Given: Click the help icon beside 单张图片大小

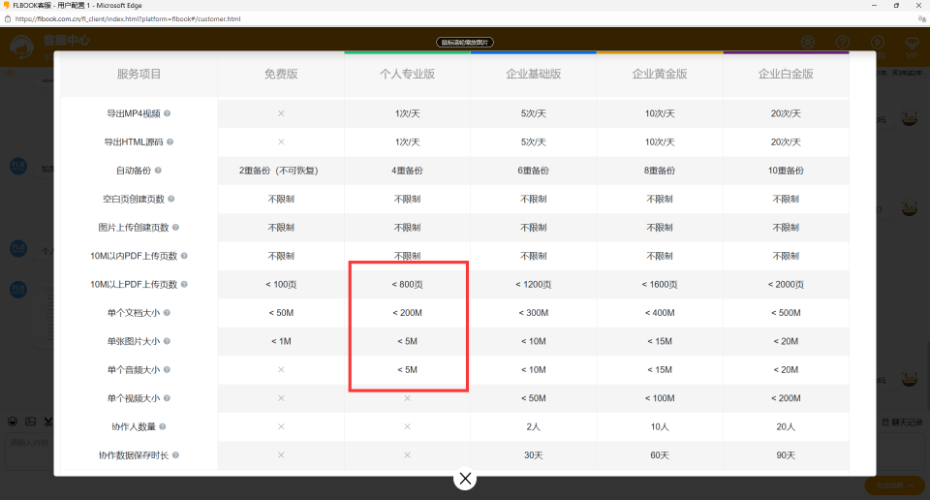Looking at the screenshot, I should (x=167, y=342).
